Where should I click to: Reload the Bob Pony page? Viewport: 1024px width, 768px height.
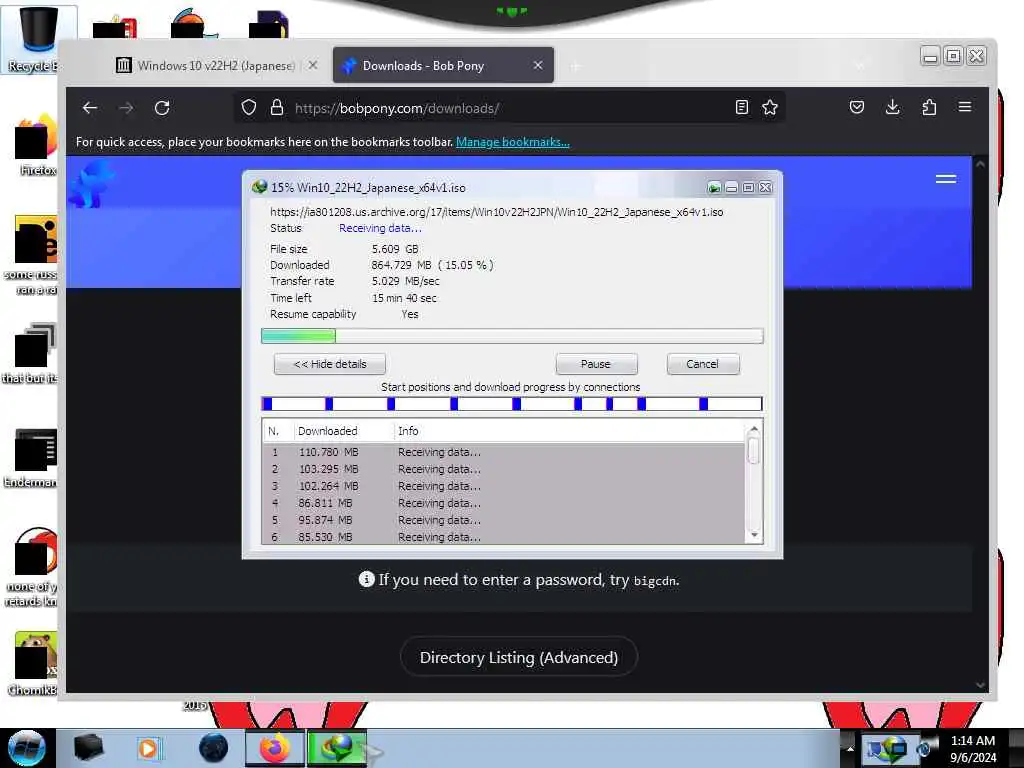pyautogui.click(x=162, y=108)
